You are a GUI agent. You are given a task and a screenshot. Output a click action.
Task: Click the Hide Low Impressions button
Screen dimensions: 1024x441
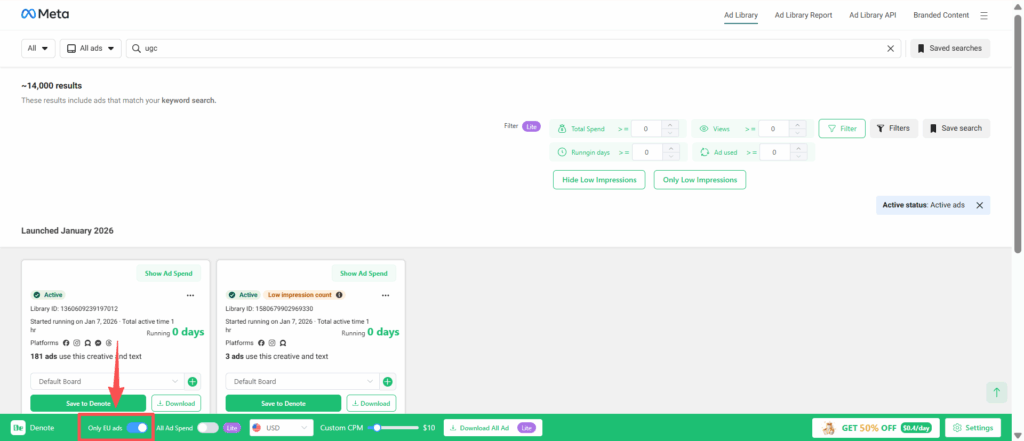[598, 180]
